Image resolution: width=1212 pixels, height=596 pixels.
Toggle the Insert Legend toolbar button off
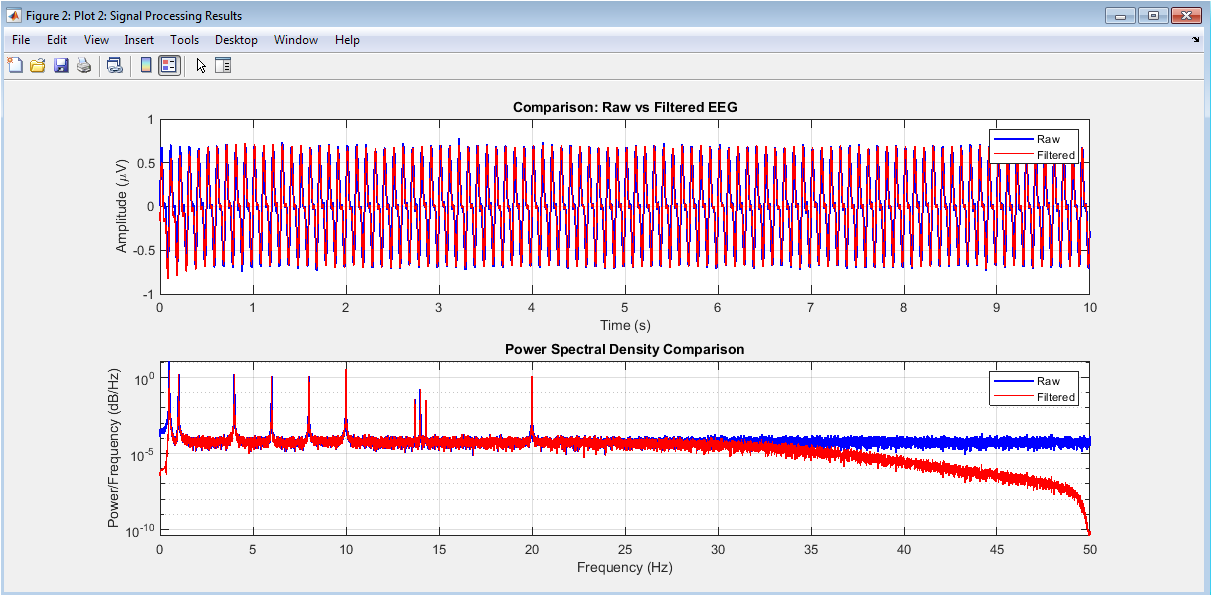tap(169, 66)
